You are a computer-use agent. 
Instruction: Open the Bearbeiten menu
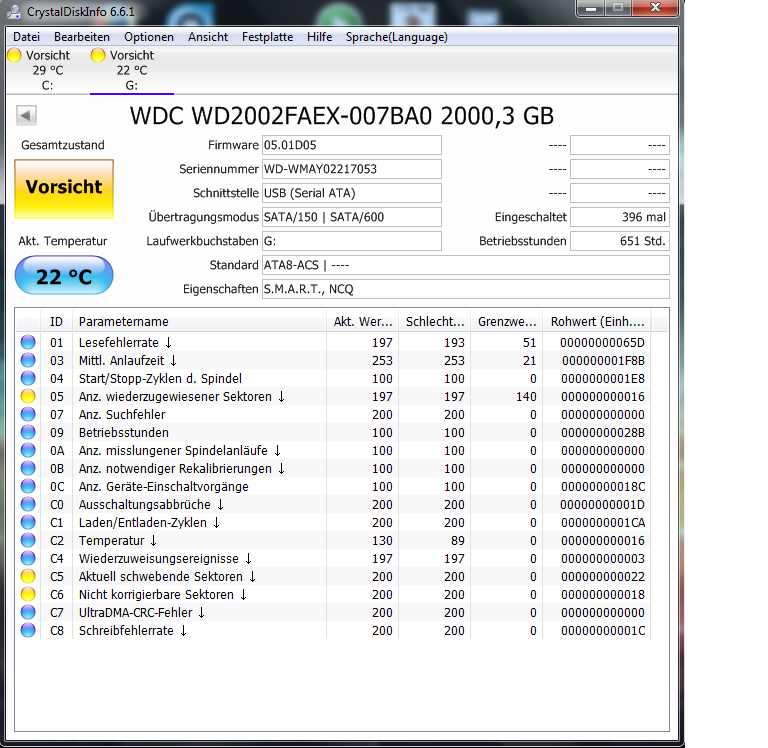pyautogui.click(x=82, y=37)
